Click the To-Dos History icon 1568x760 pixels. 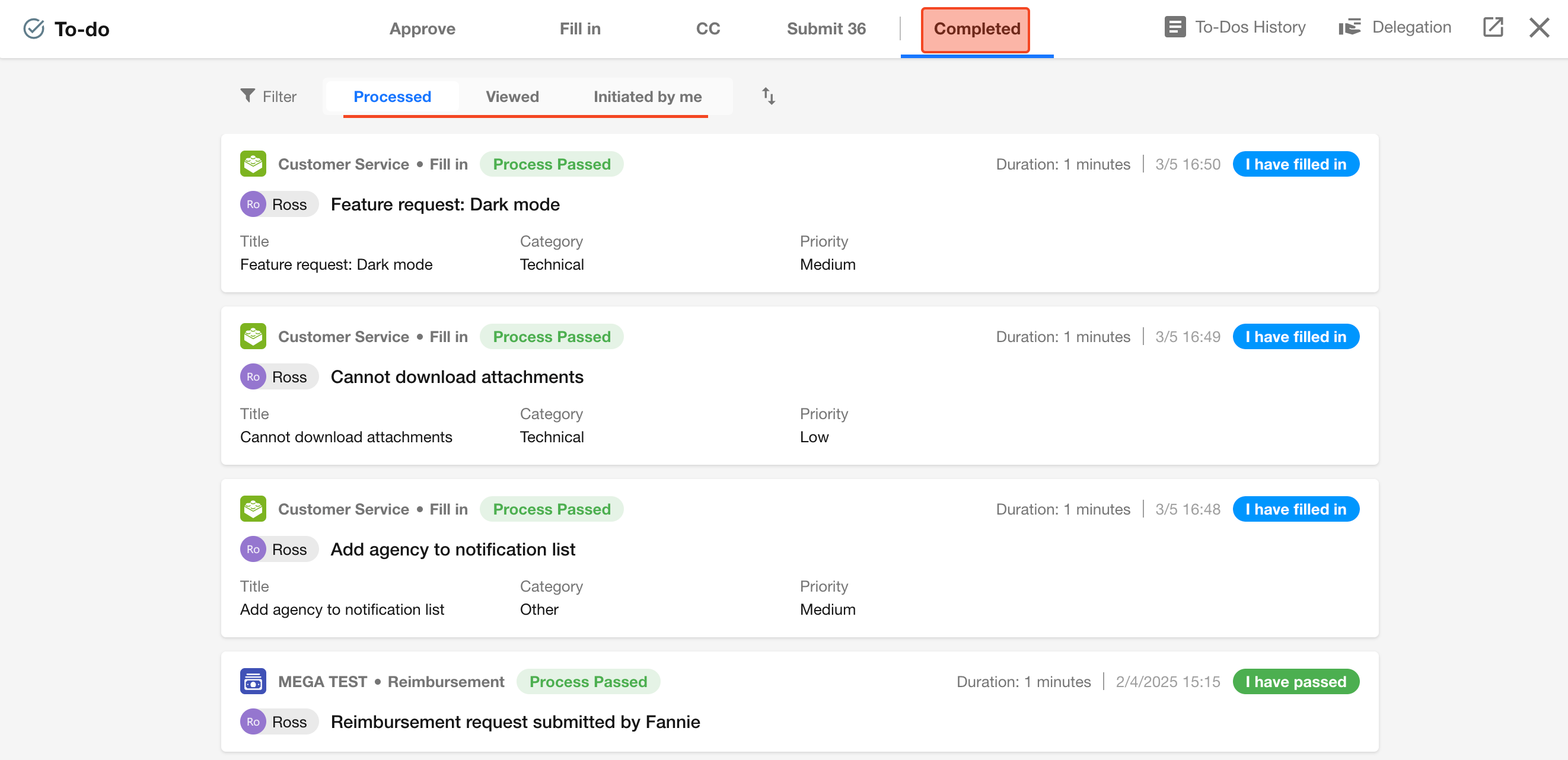click(1174, 27)
